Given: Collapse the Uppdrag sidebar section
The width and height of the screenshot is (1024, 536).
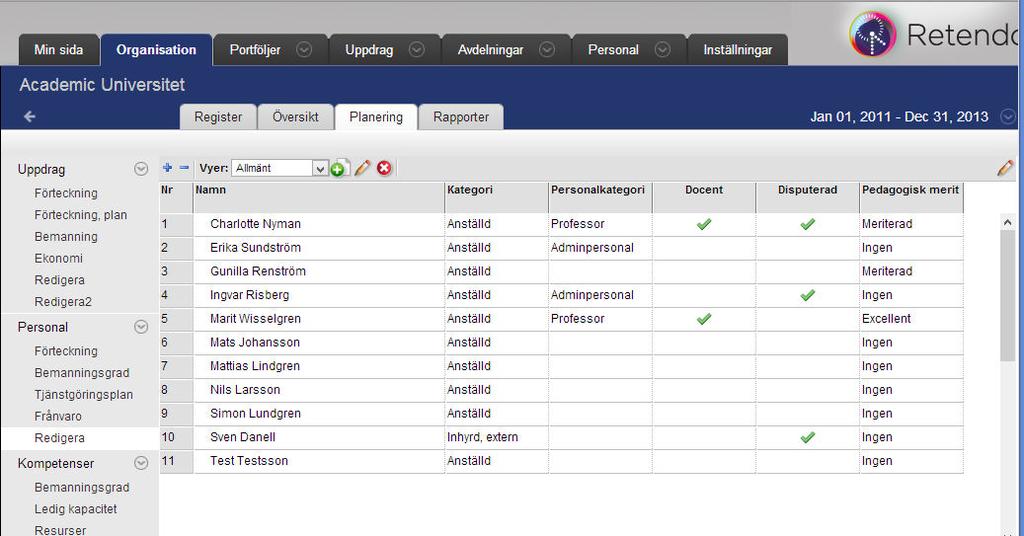Looking at the screenshot, I should (141, 169).
